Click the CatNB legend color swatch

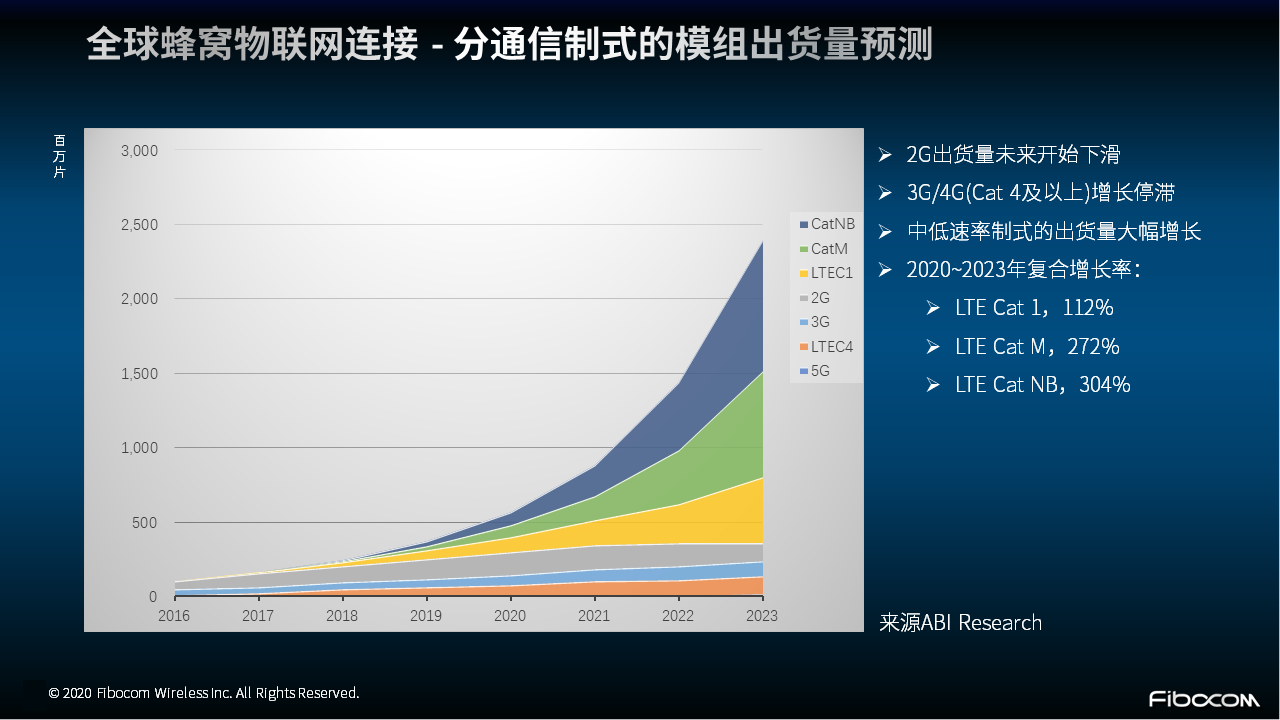(x=803, y=224)
